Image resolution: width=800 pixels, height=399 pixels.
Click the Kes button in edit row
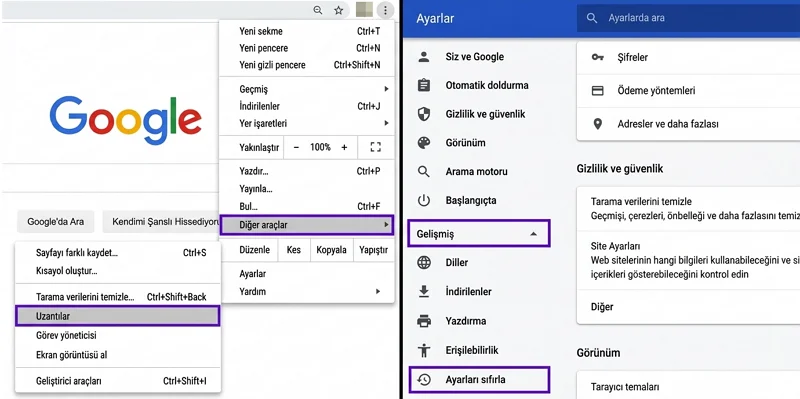tap(293, 250)
